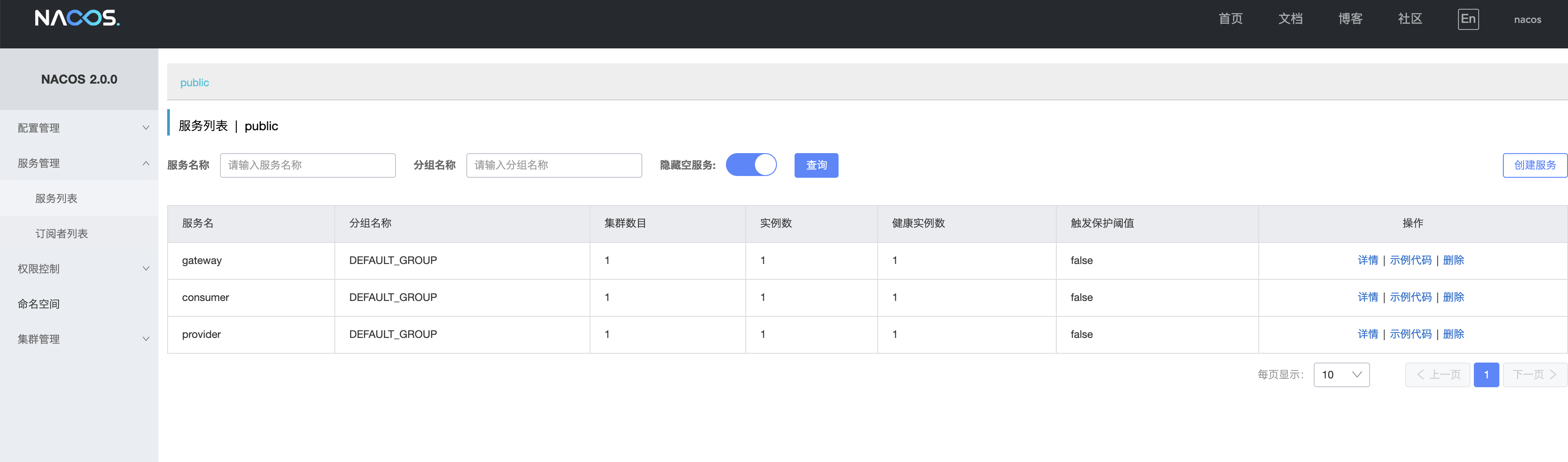Click 删除 for the provider service

(1453, 334)
